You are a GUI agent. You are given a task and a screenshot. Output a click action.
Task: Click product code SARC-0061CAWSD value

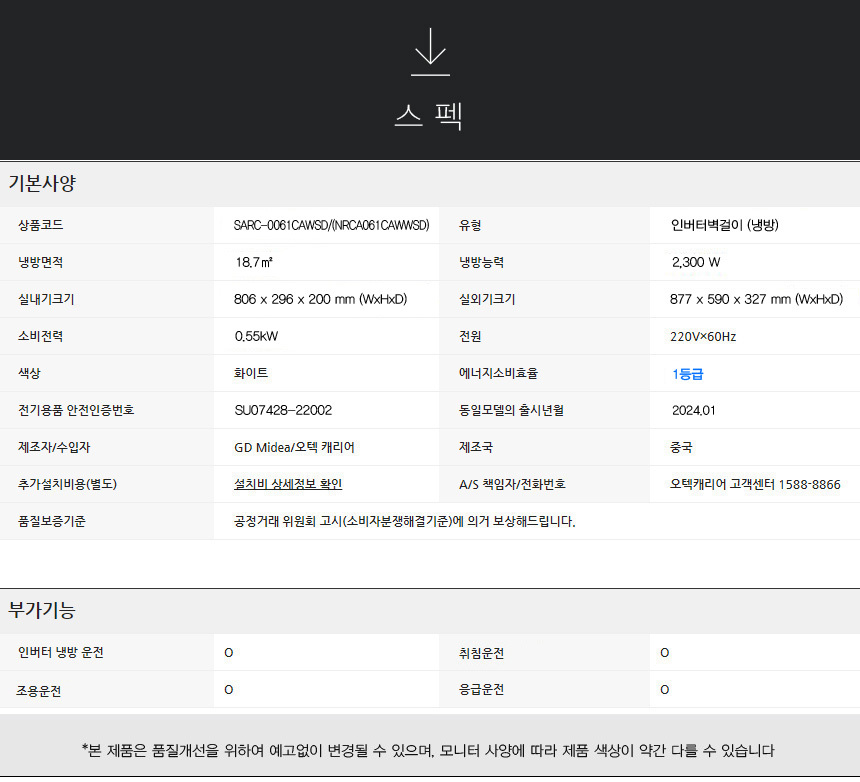331,225
